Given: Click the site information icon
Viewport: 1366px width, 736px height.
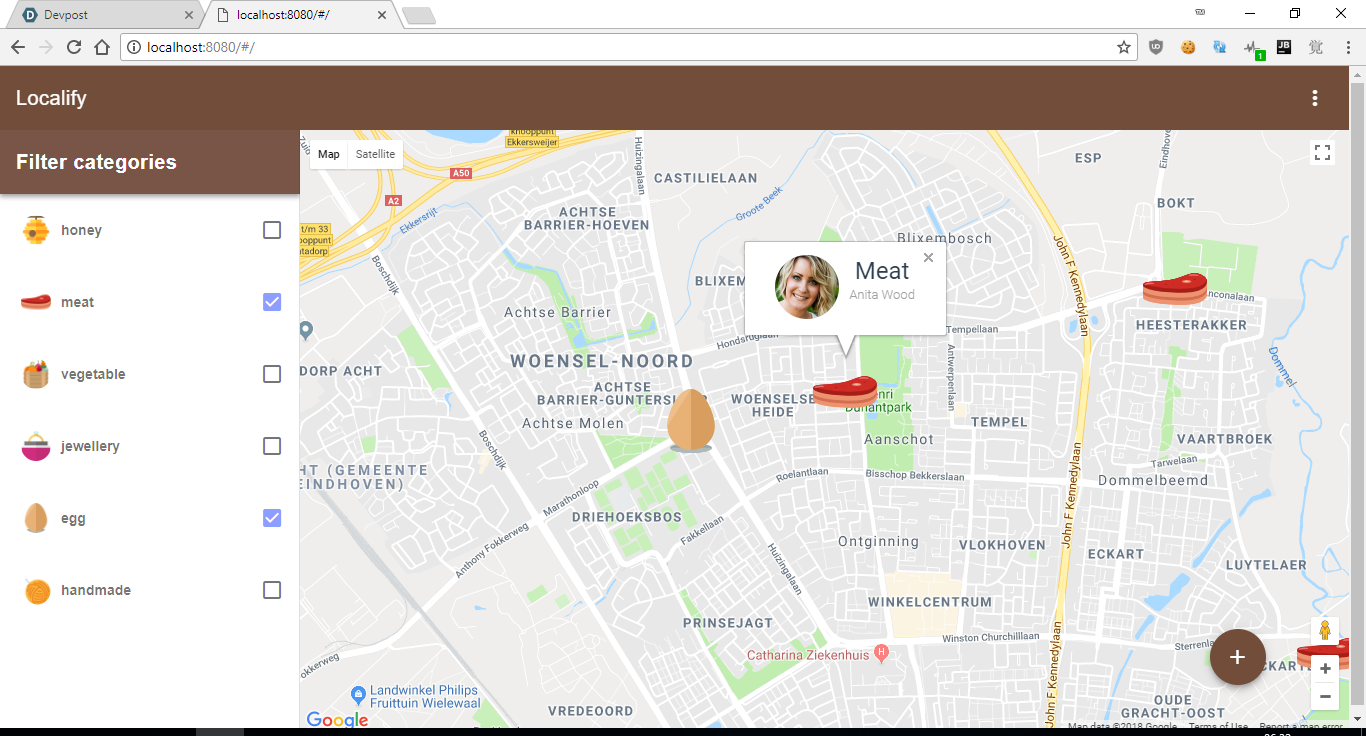Looking at the screenshot, I should click(x=134, y=47).
